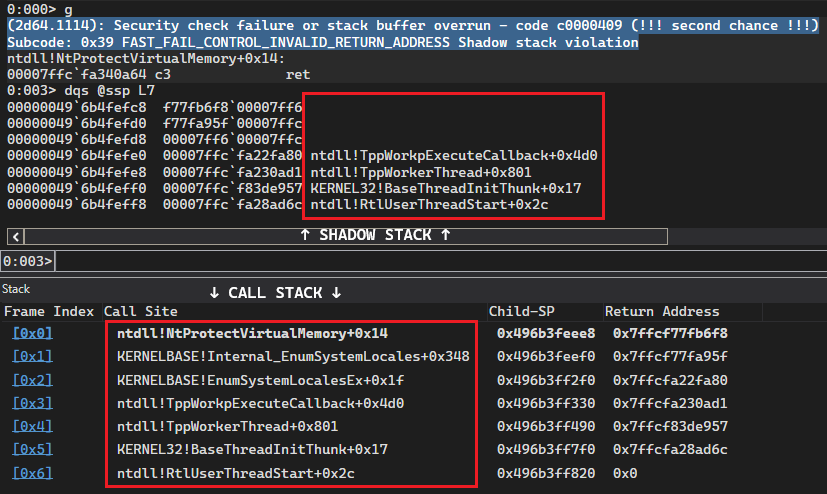Click the Subcode 0x39 FAST_FAIL line
Viewport: 827px width, 494px height.
(323, 42)
